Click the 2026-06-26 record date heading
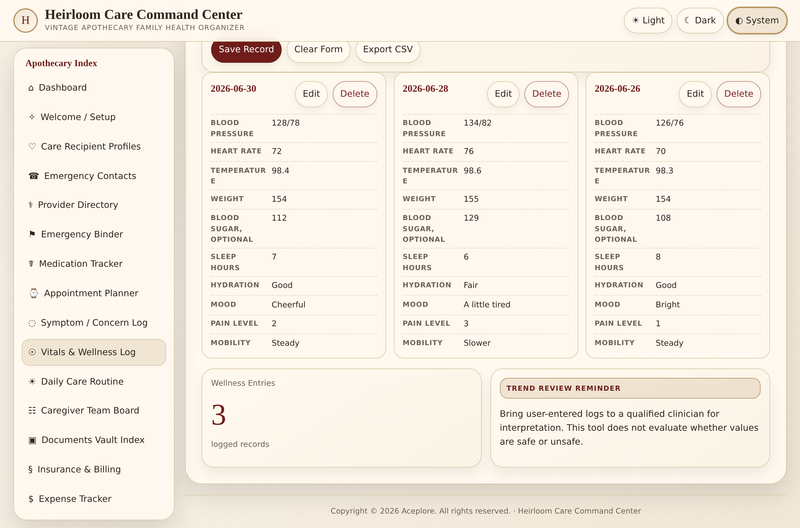Screen dimensions: 800x528 coord(617,89)
